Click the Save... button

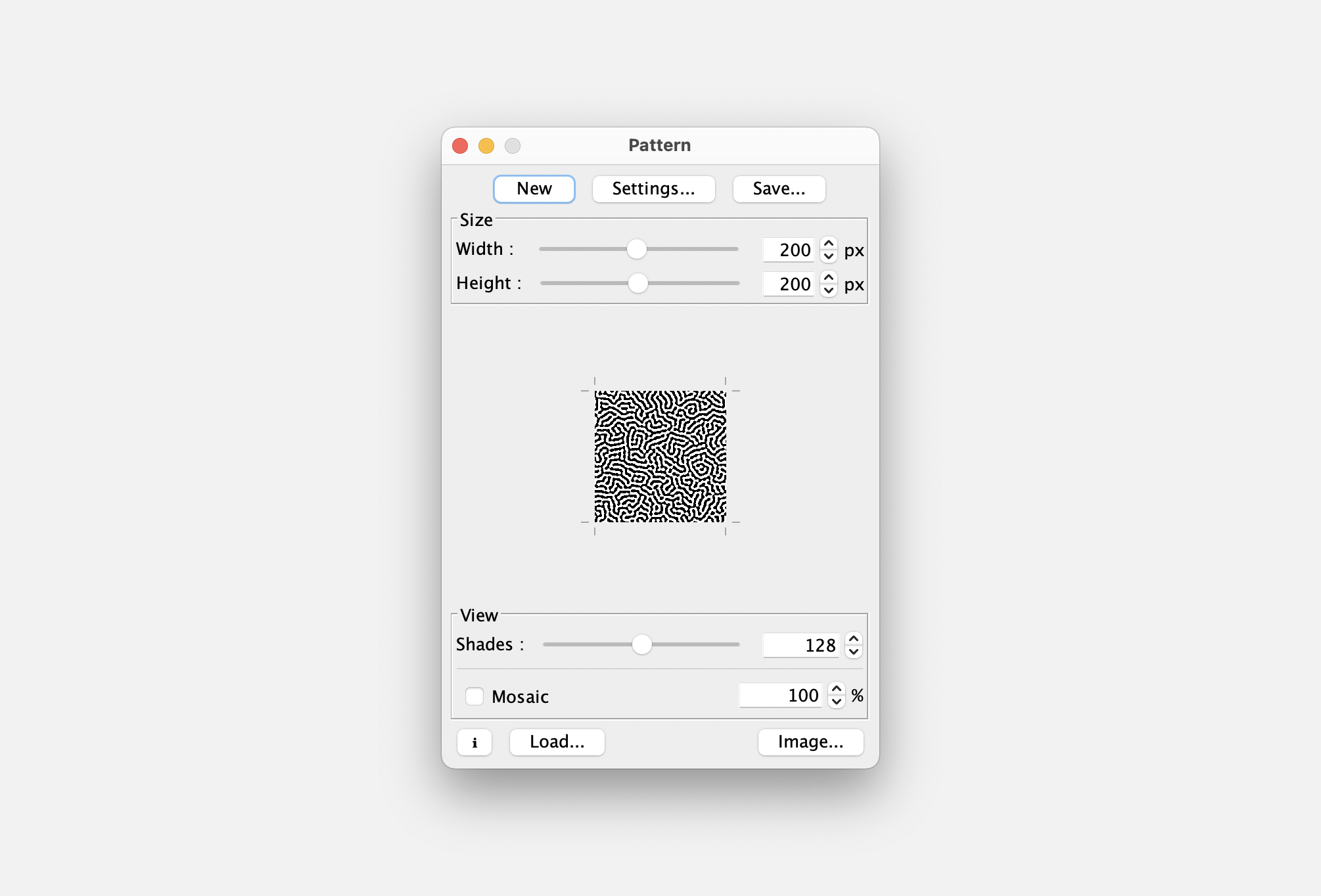tap(779, 189)
